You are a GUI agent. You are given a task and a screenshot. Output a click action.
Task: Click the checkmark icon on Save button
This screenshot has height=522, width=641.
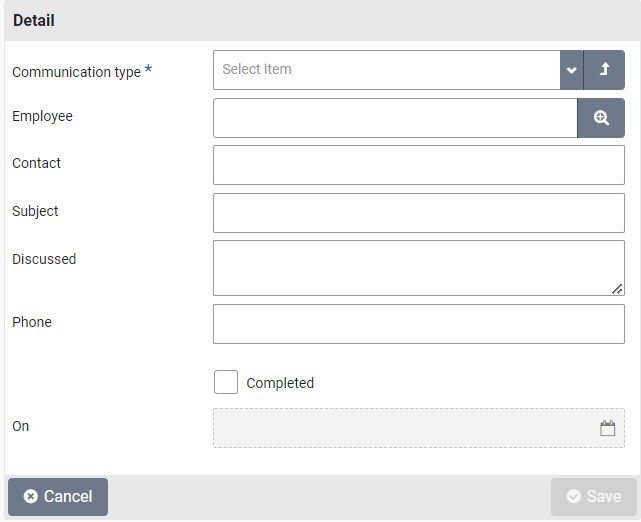pyautogui.click(x=574, y=497)
